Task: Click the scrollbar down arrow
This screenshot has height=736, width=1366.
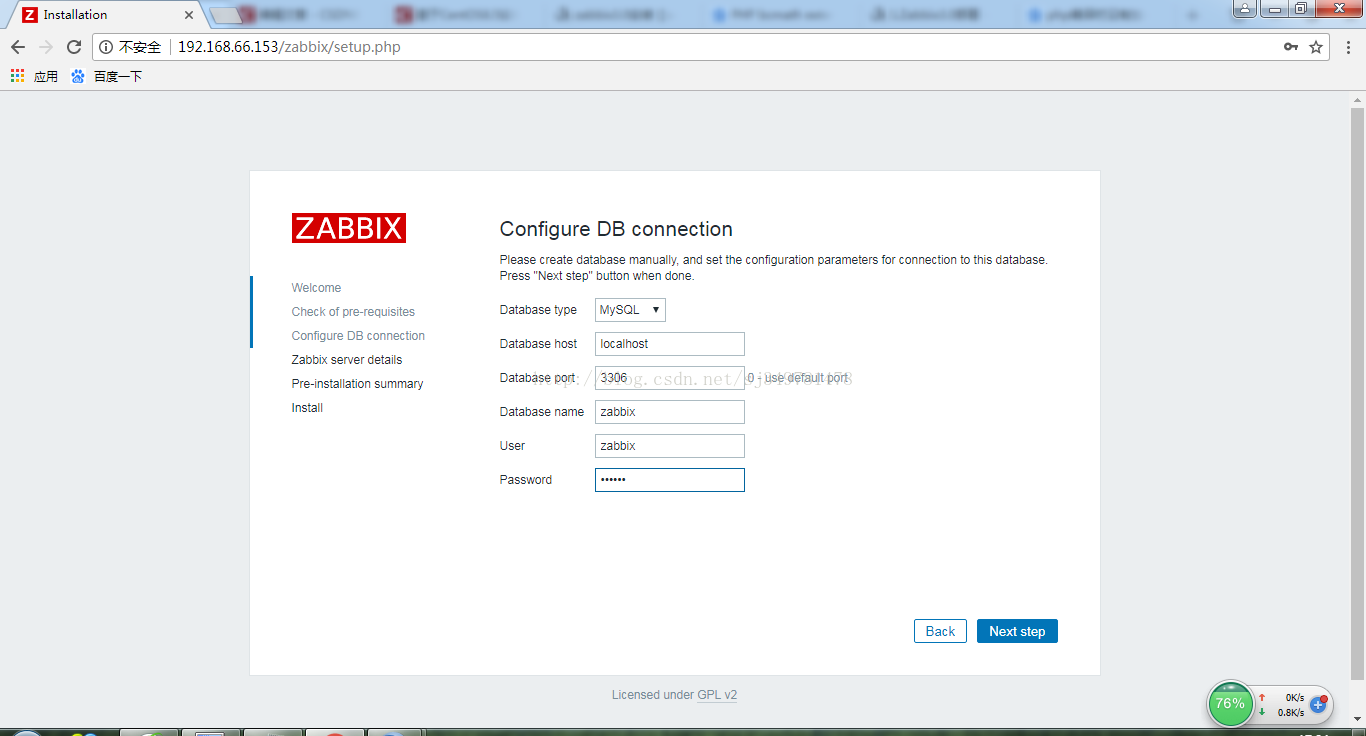Action: [x=1357, y=718]
